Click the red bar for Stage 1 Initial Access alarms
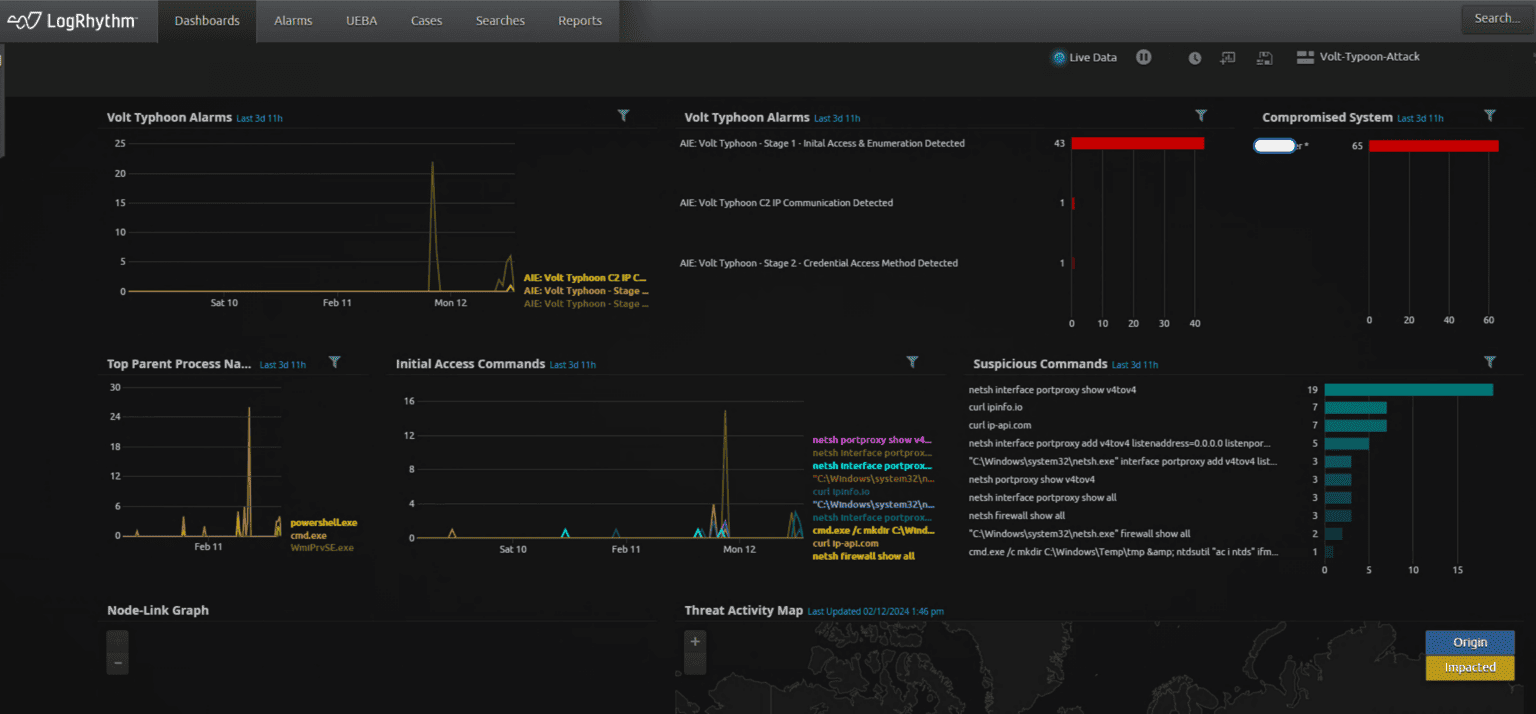1536x714 pixels. pos(1136,143)
